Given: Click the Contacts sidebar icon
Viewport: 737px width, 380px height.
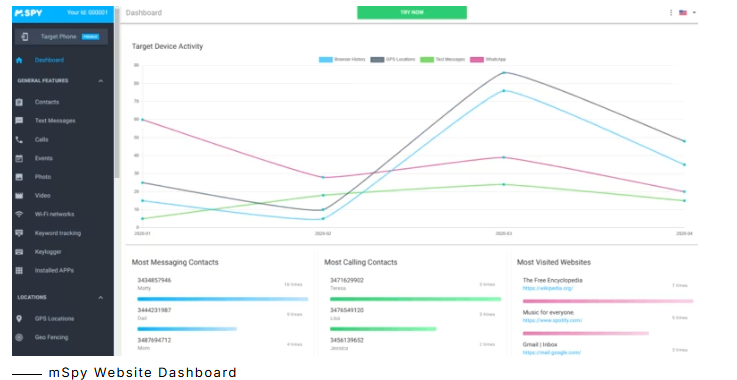Looking at the screenshot, I should coord(19,102).
